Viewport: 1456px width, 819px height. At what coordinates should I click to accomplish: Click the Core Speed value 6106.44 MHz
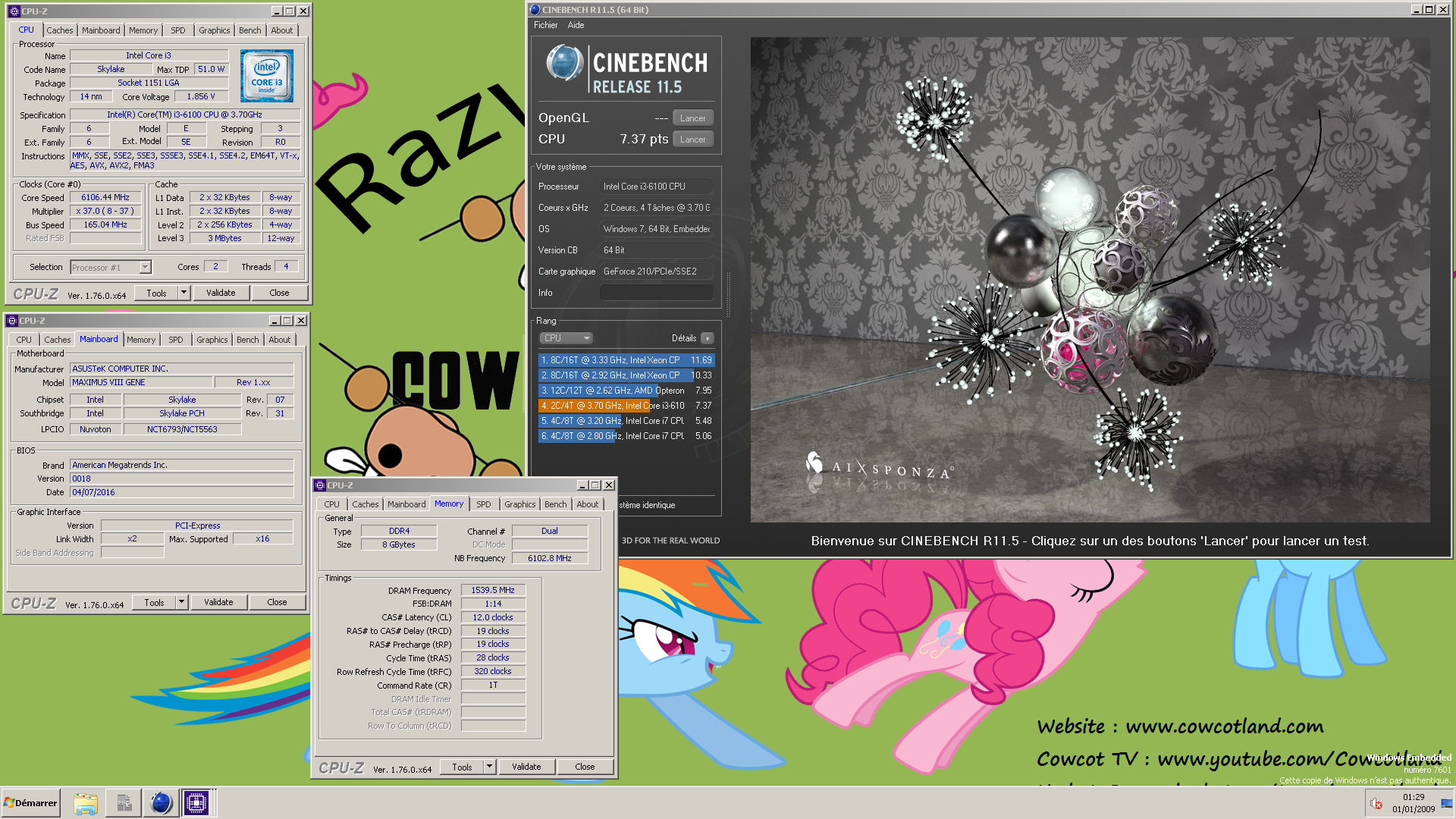105,198
